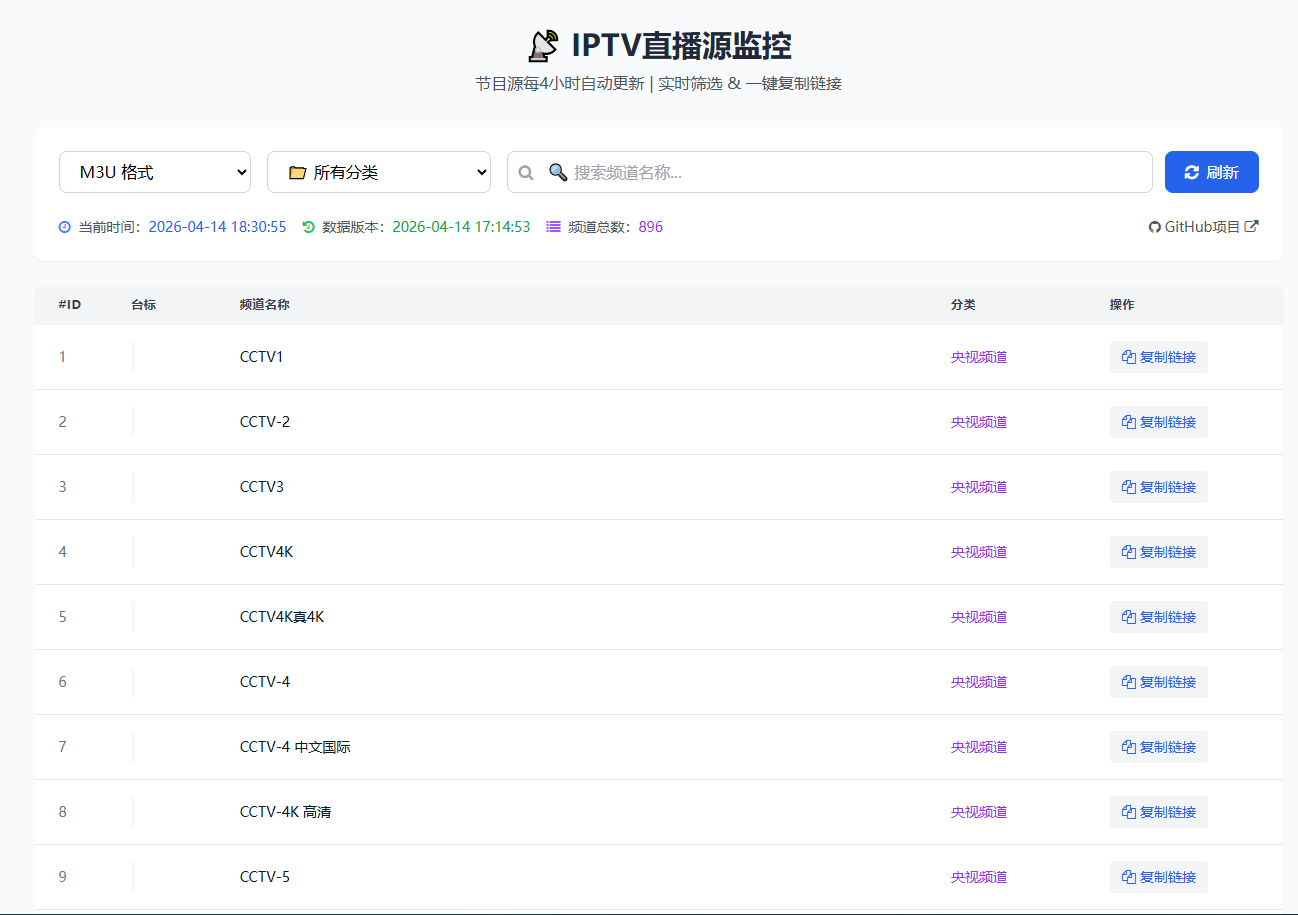Click the channel name CCTV3

tap(262, 487)
